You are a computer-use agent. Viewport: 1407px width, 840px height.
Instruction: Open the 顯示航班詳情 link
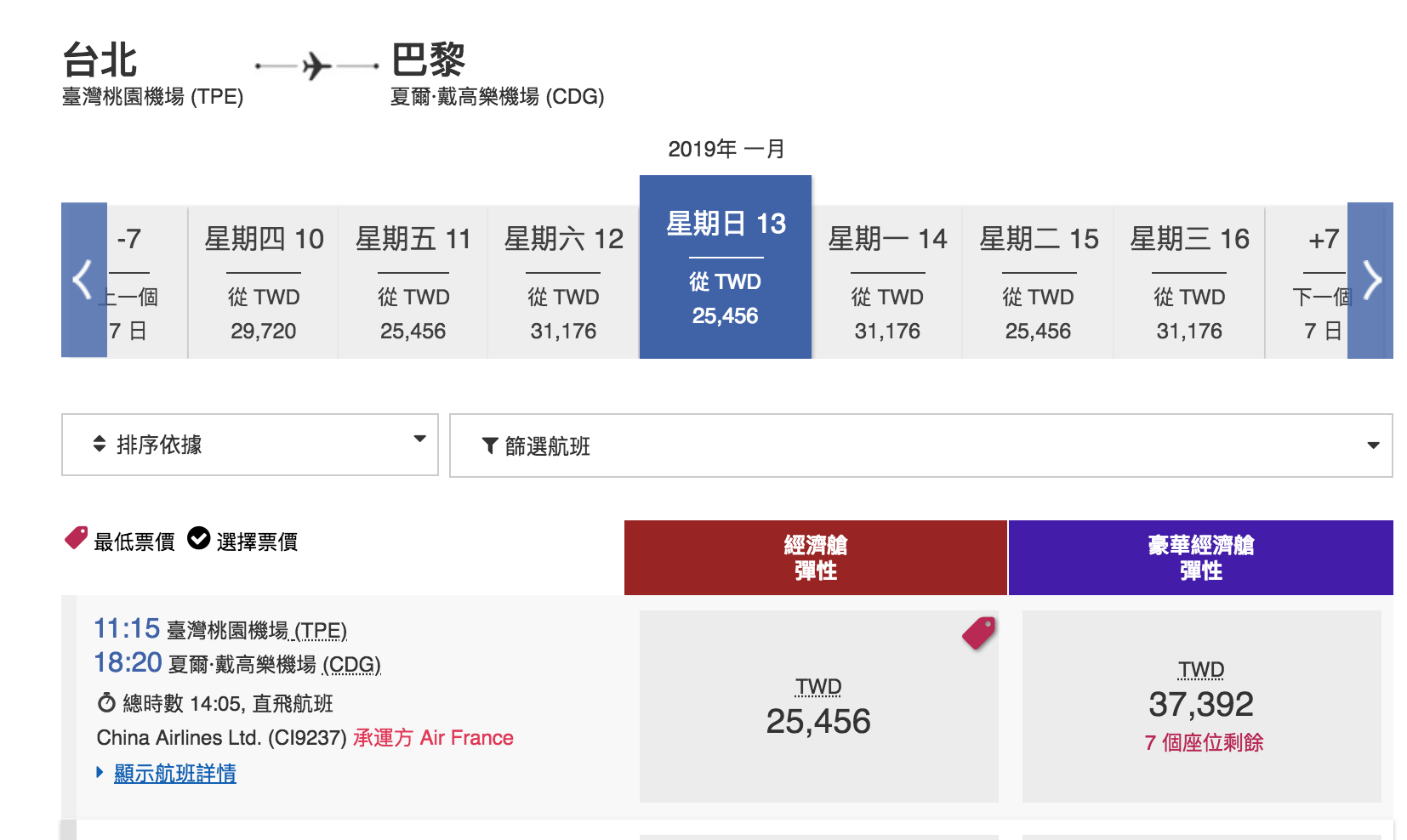(x=175, y=773)
